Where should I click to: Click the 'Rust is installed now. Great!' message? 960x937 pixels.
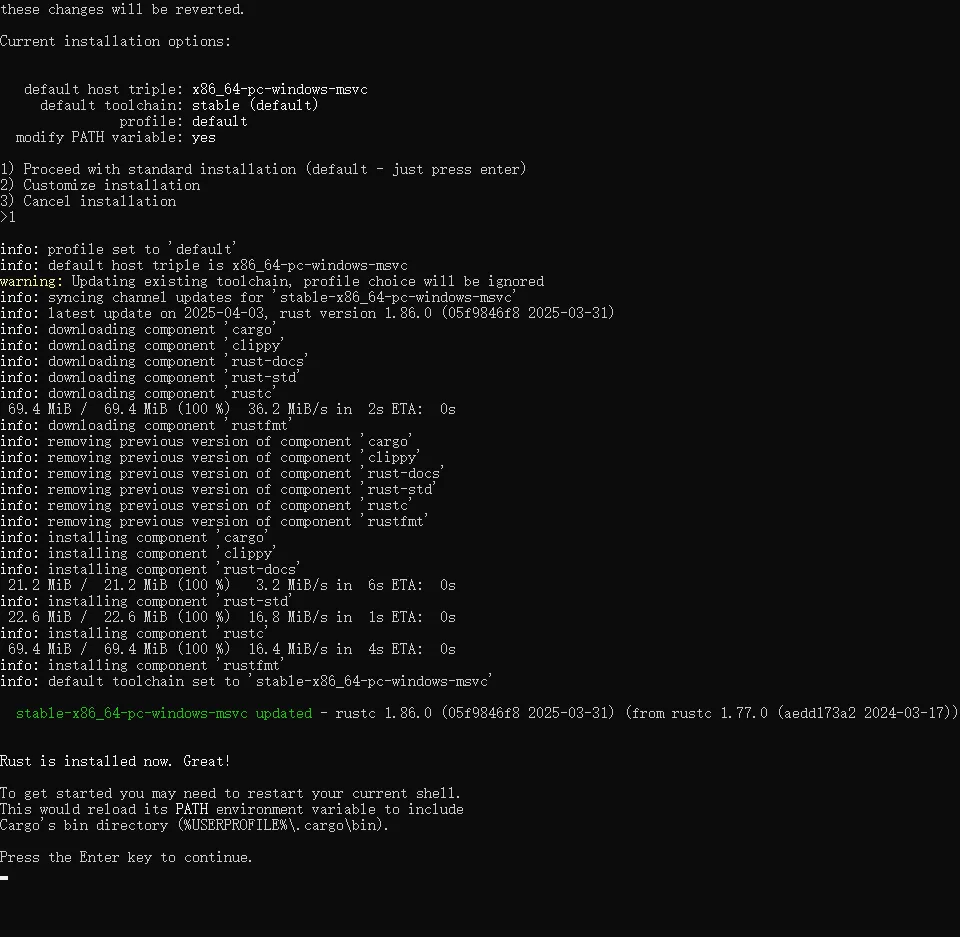click(x=115, y=761)
